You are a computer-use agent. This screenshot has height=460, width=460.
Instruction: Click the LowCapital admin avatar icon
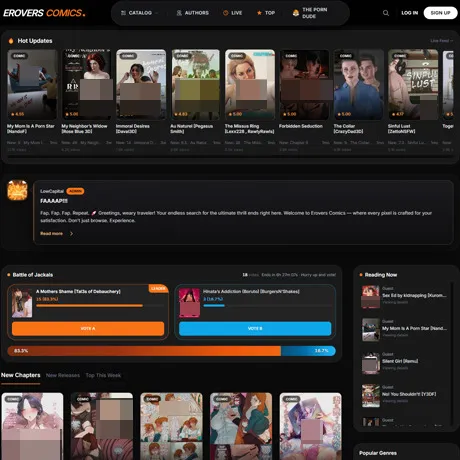pos(17,190)
